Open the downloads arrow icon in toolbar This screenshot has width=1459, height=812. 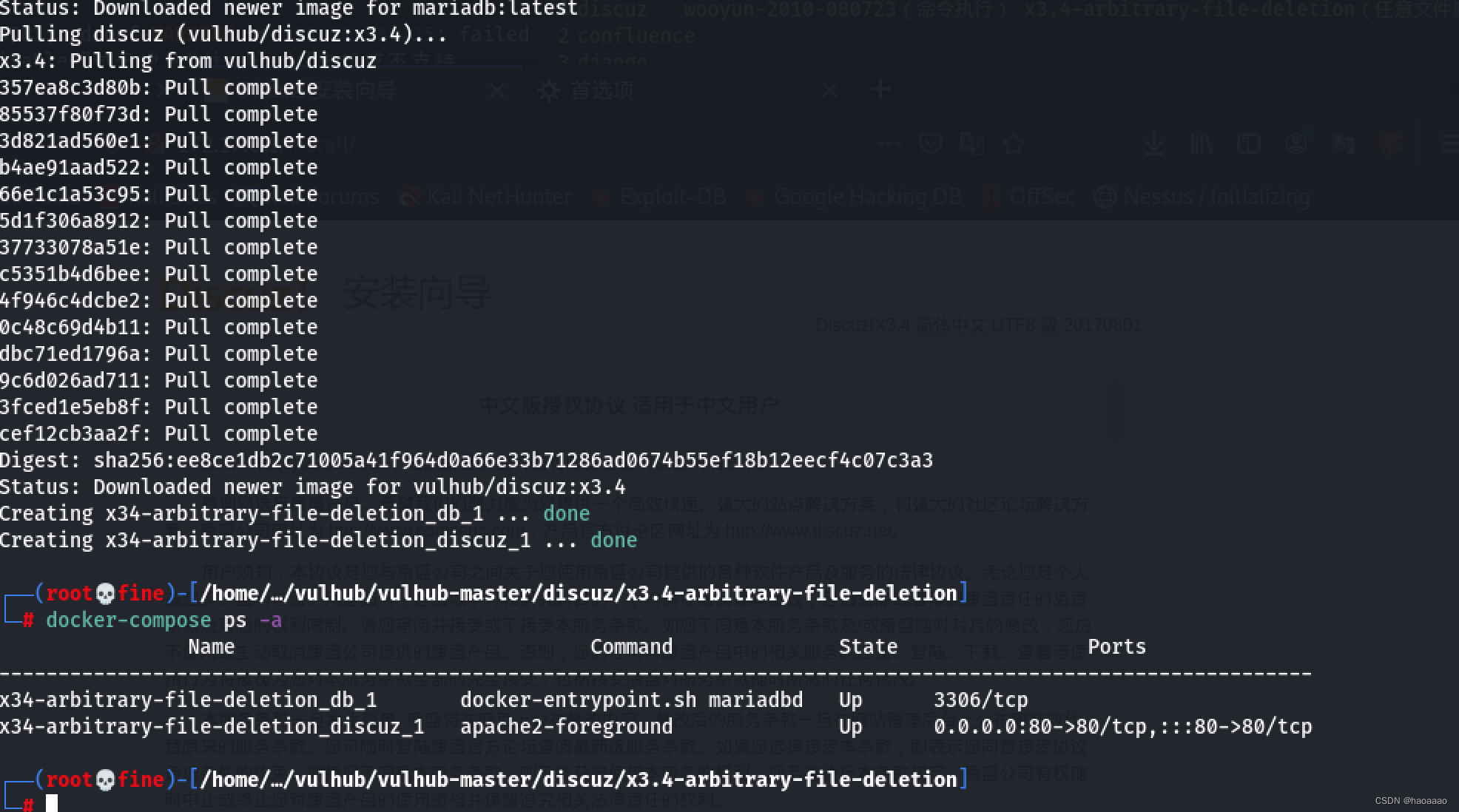[1153, 143]
